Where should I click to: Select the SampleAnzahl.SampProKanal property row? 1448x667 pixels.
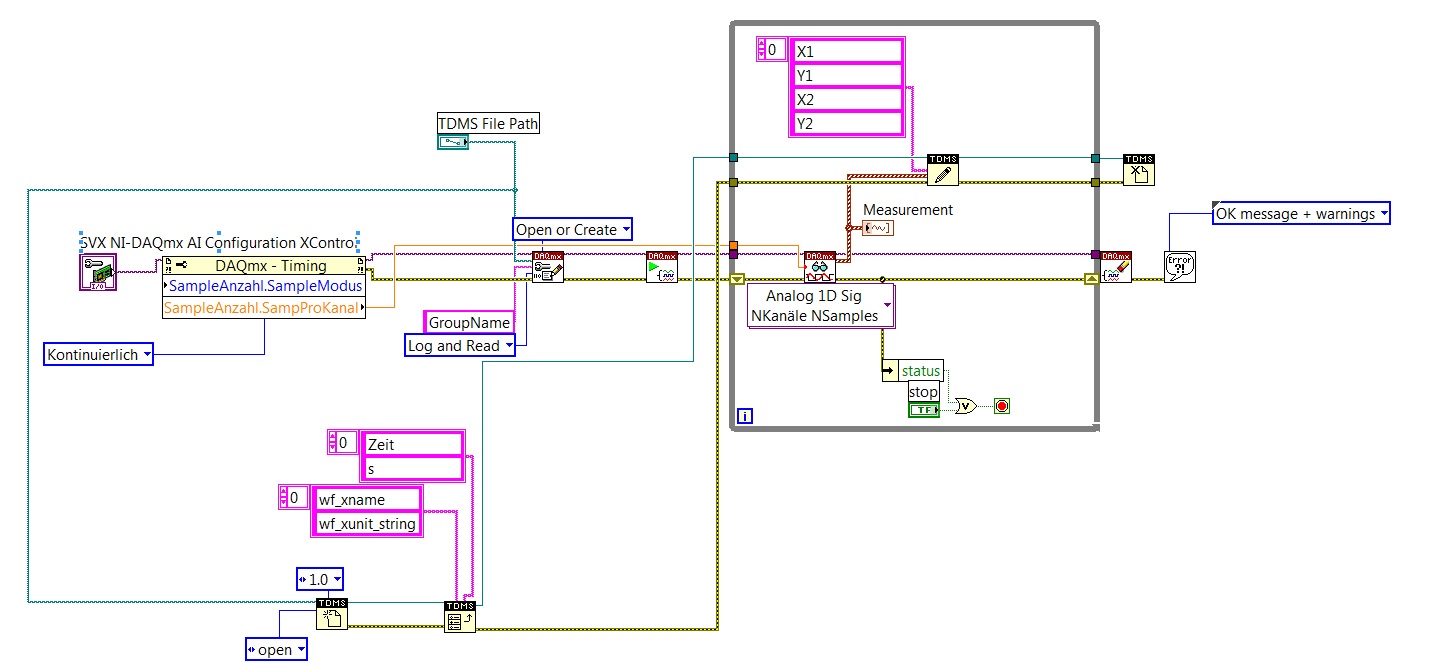pyautogui.click(x=263, y=308)
